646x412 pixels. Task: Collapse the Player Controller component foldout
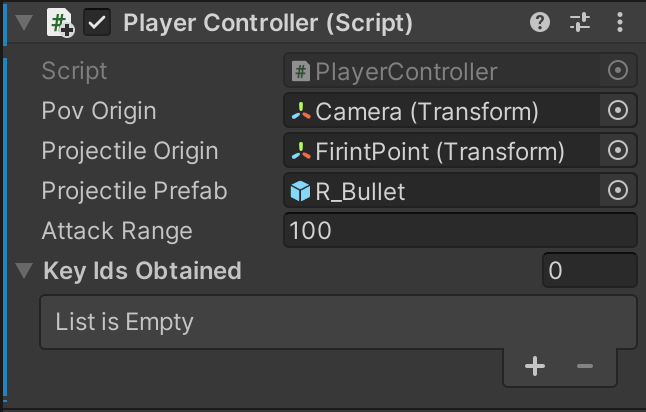pyautogui.click(x=24, y=23)
